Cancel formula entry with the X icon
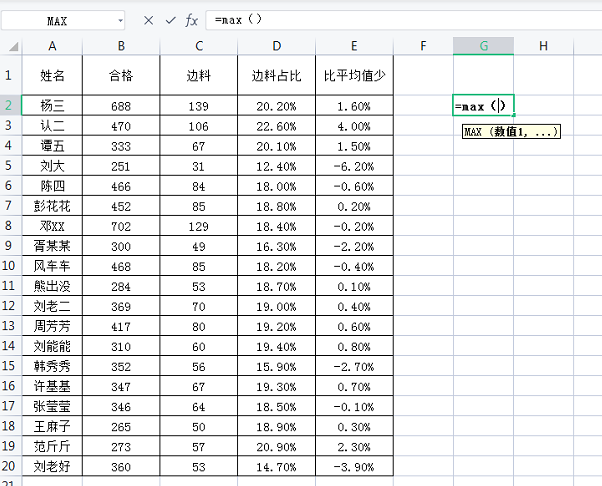The height and width of the screenshot is (486, 602). (149, 20)
